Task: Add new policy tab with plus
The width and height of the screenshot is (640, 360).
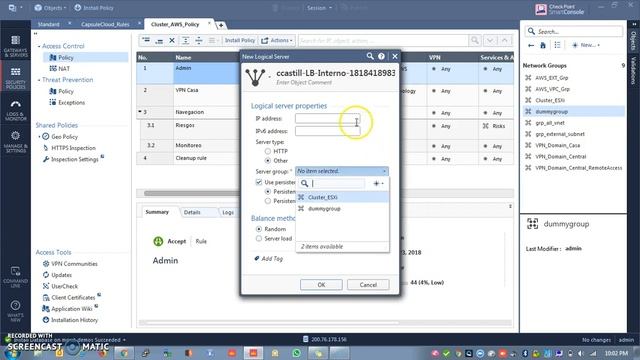Action: [221, 25]
